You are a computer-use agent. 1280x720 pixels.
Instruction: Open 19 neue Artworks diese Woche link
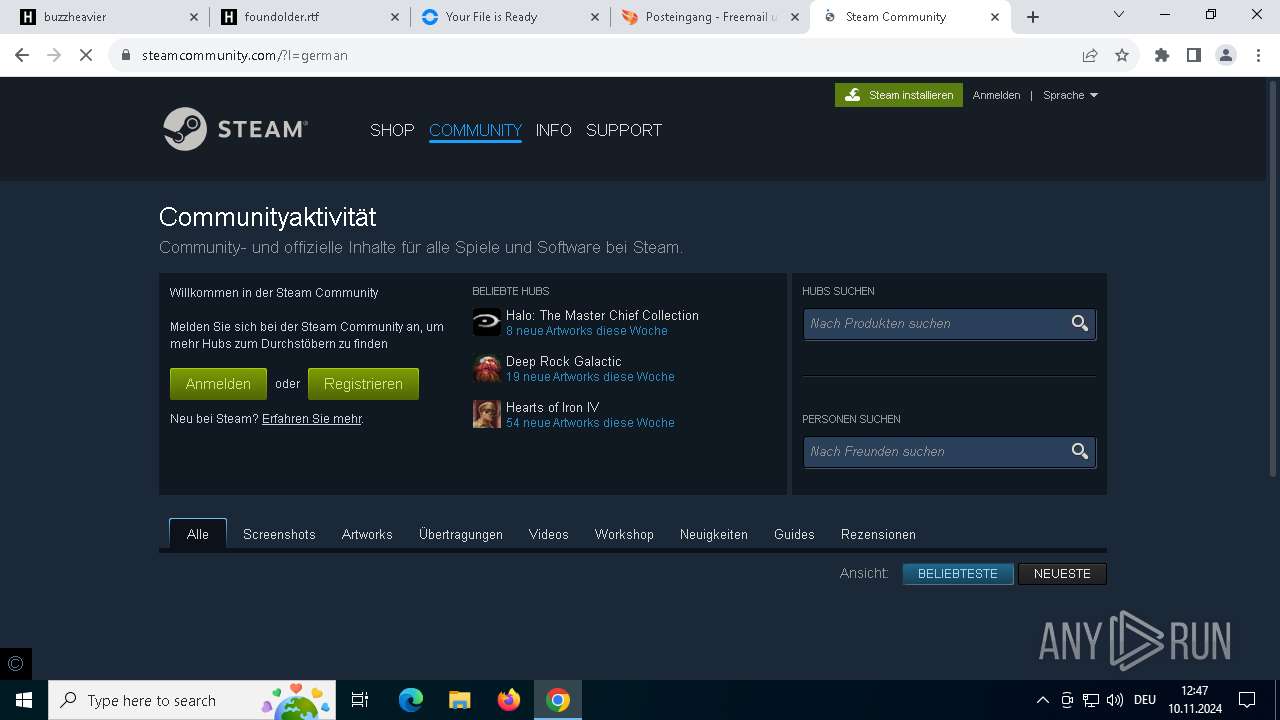point(590,377)
